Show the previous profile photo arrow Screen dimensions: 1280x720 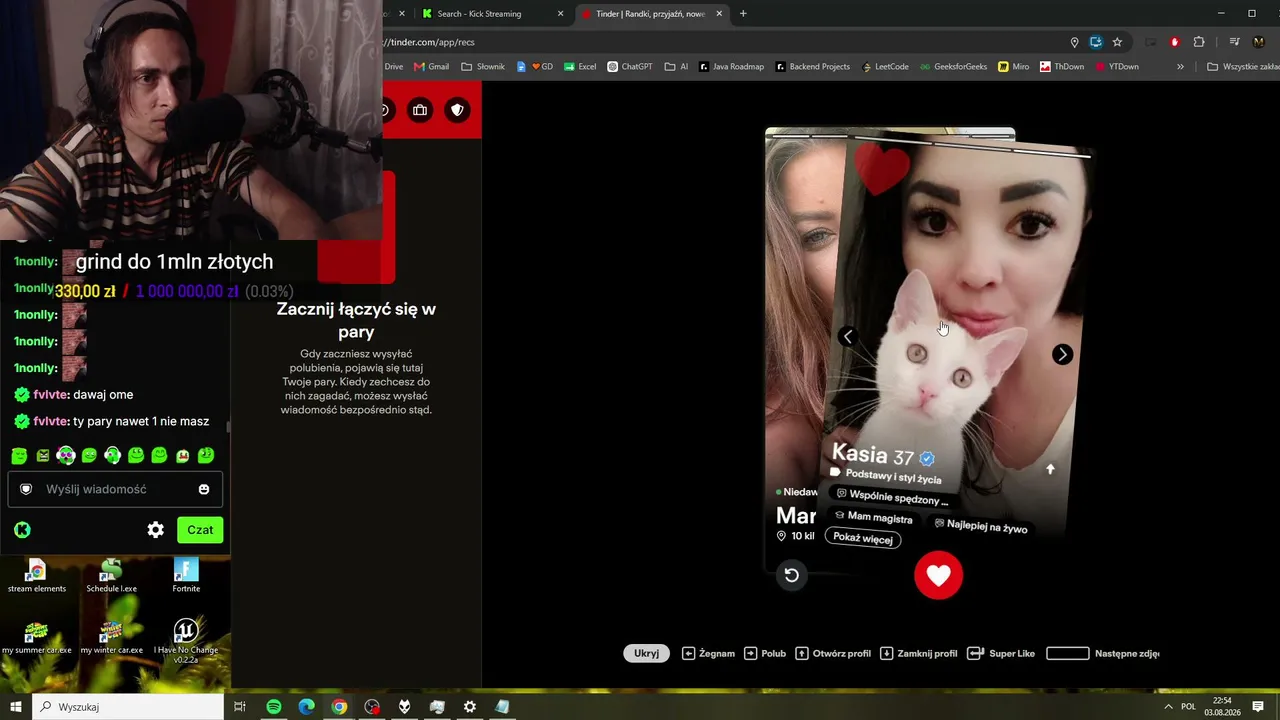click(847, 337)
